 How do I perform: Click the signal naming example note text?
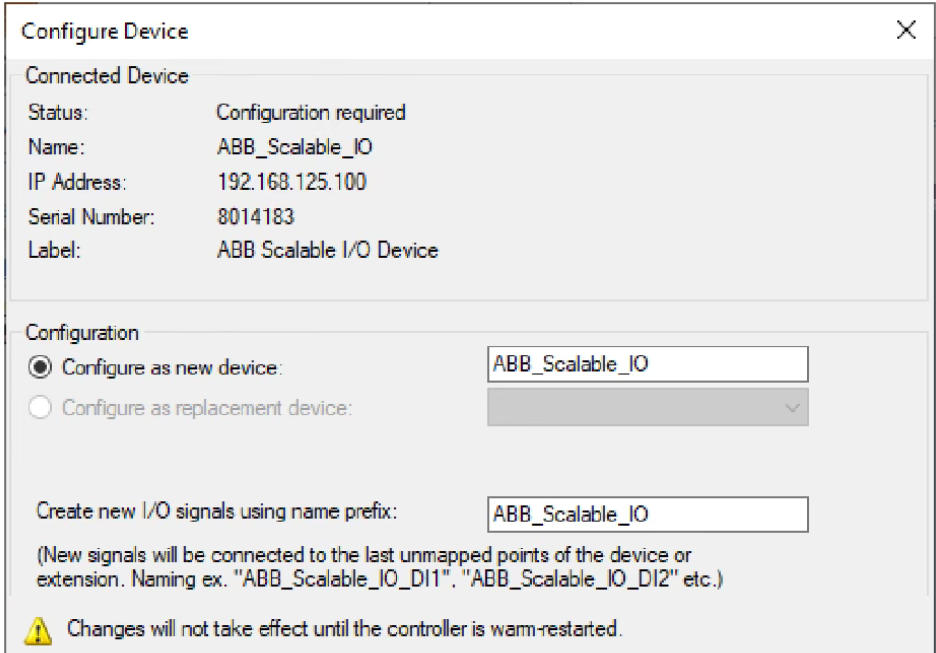click(380, 566)
